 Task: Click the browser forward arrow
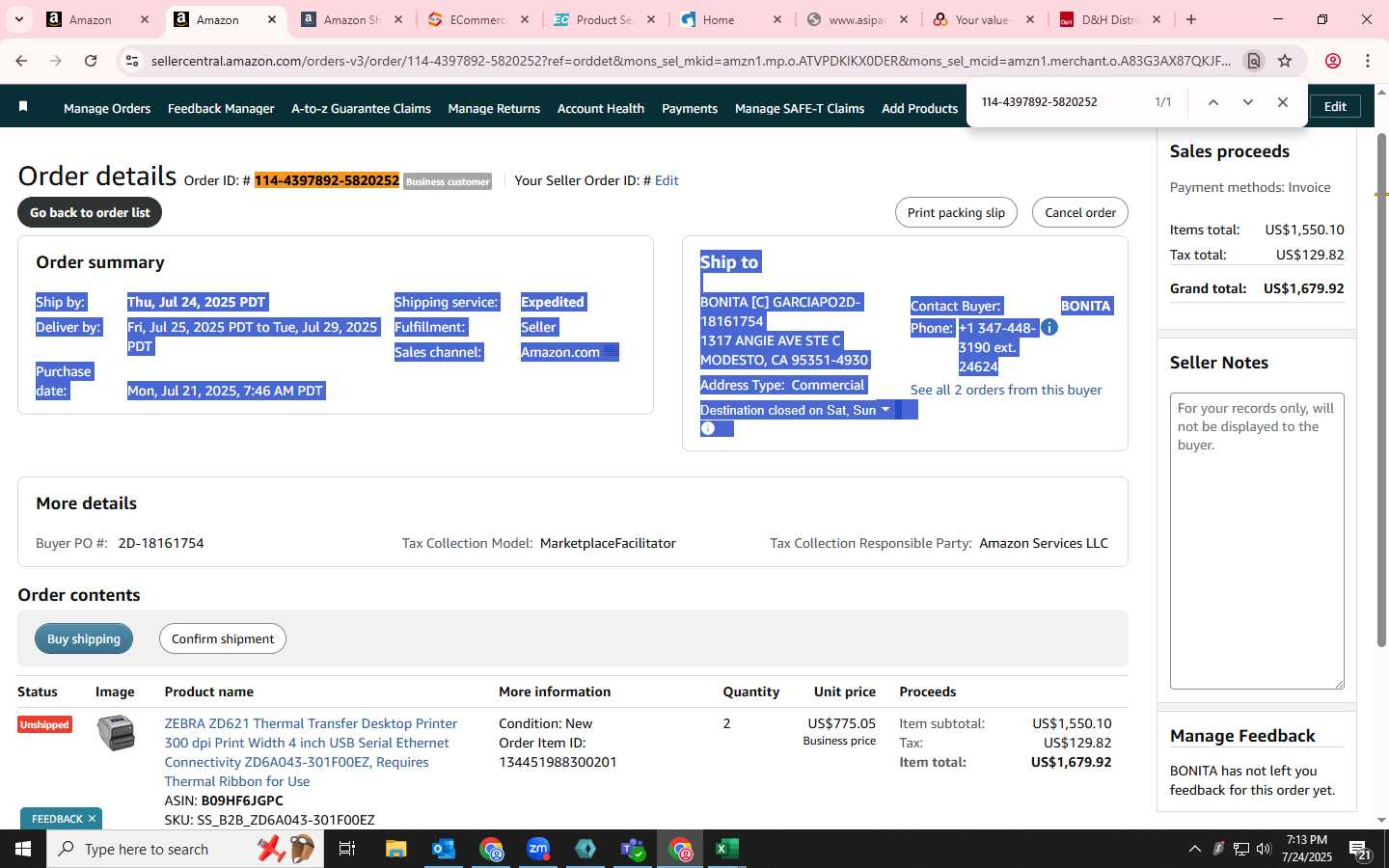click(x=56, y=61)
